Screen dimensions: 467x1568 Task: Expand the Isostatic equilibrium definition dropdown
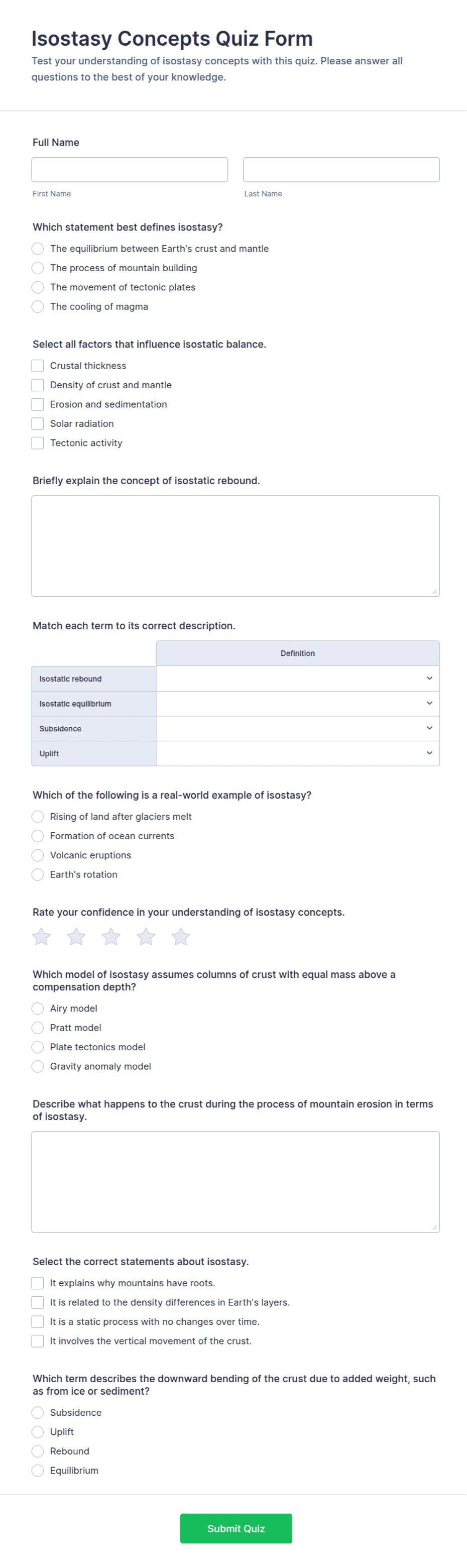(298, 703)
